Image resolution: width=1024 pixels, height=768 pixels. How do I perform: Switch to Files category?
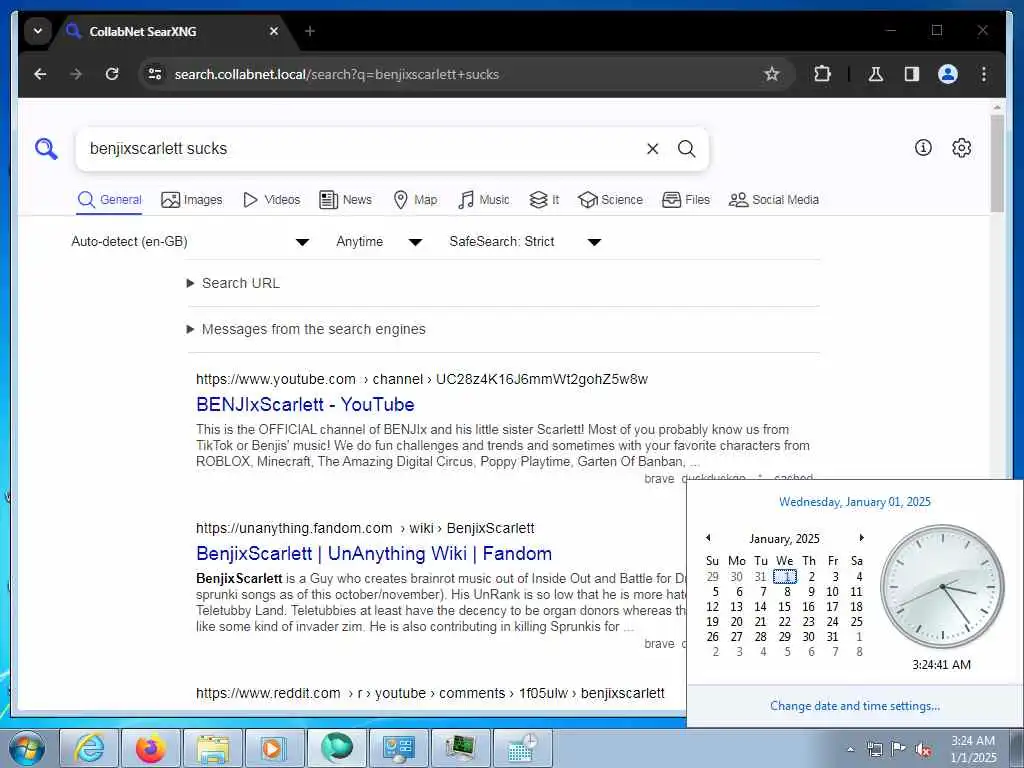pyautogui.click(x=686, y=200)
